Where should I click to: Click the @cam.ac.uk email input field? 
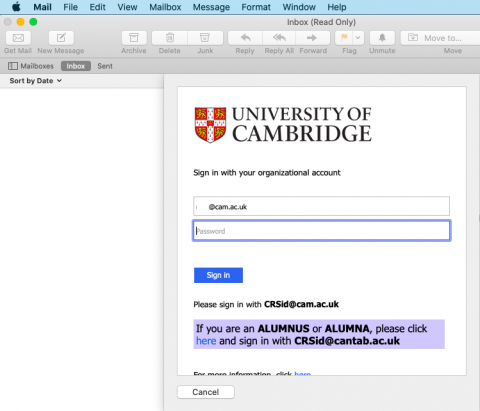[x=321, y=206]
